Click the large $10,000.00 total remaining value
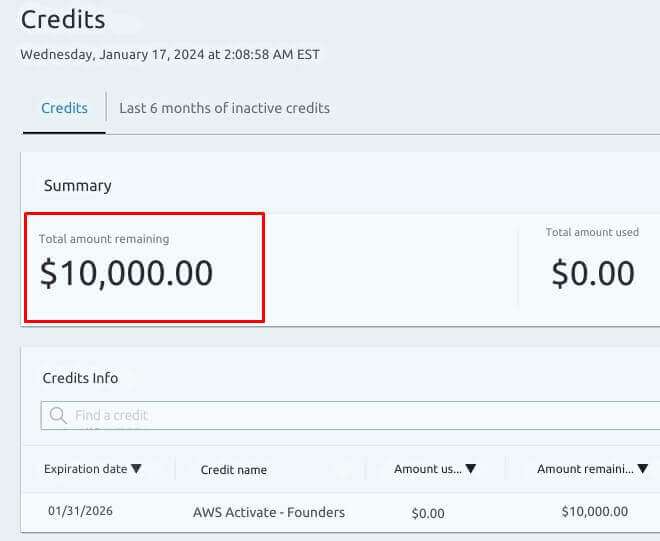This screenshot has width=660, height=541. point(126,273)
